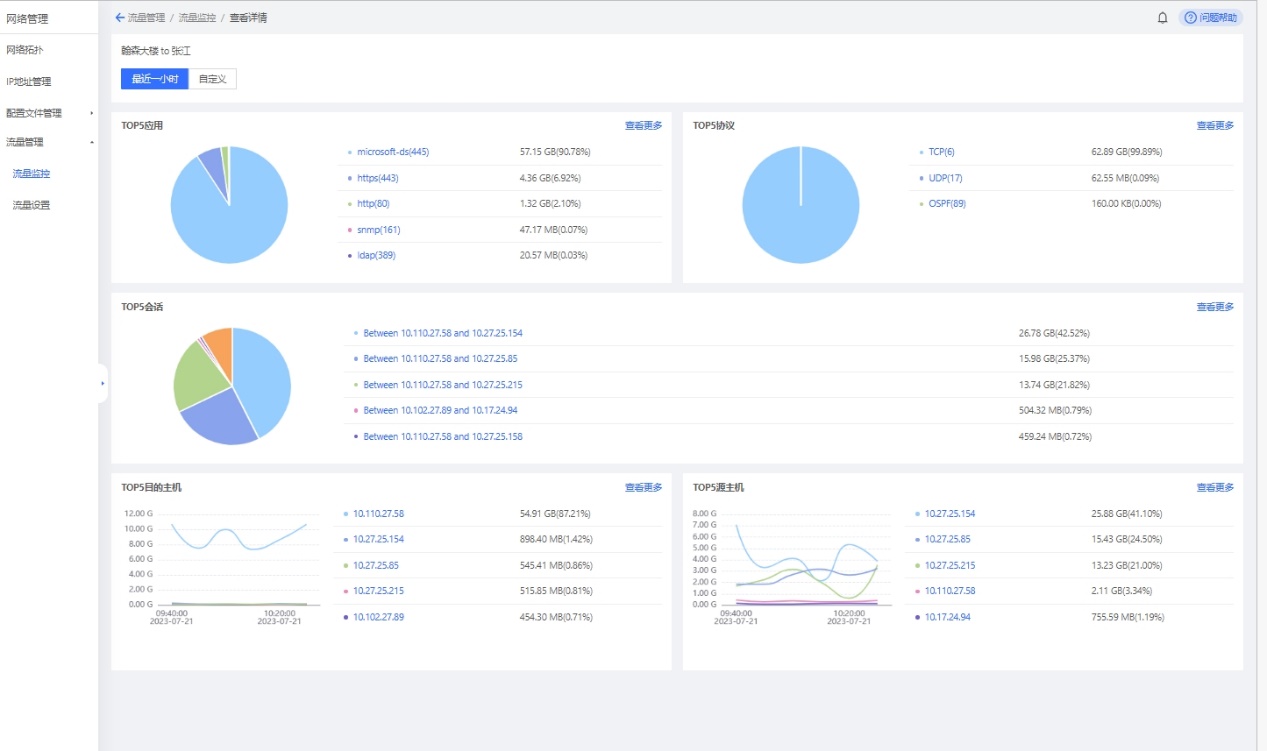Click the 54.91 GB(87.21%) value
This screenshot has width=1267, height=751.
tap(555, 513)
